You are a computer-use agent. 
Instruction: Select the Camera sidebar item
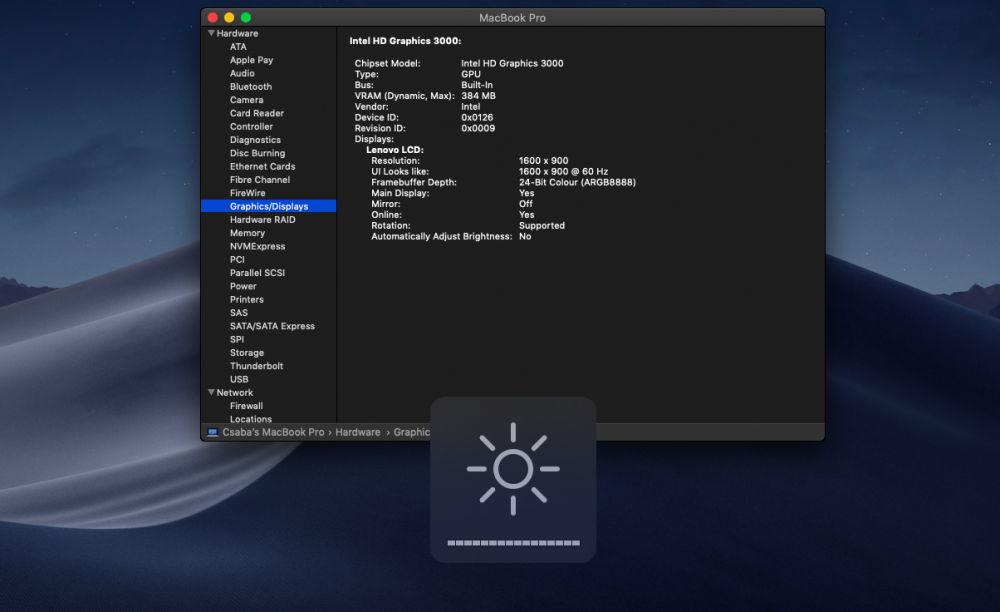pyautogui.click(x=246, y=100)
